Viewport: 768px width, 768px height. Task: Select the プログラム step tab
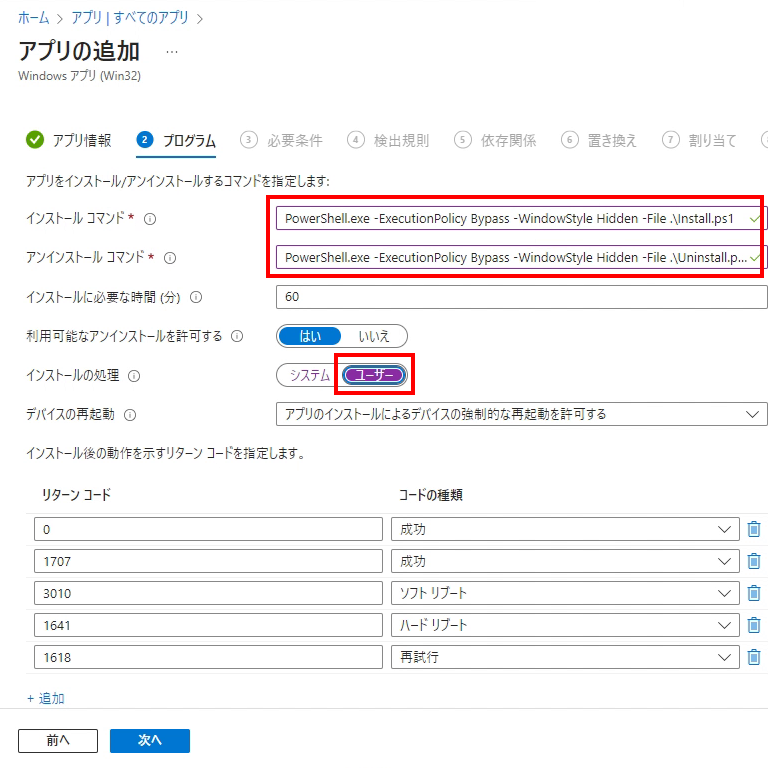pos(176,141)
